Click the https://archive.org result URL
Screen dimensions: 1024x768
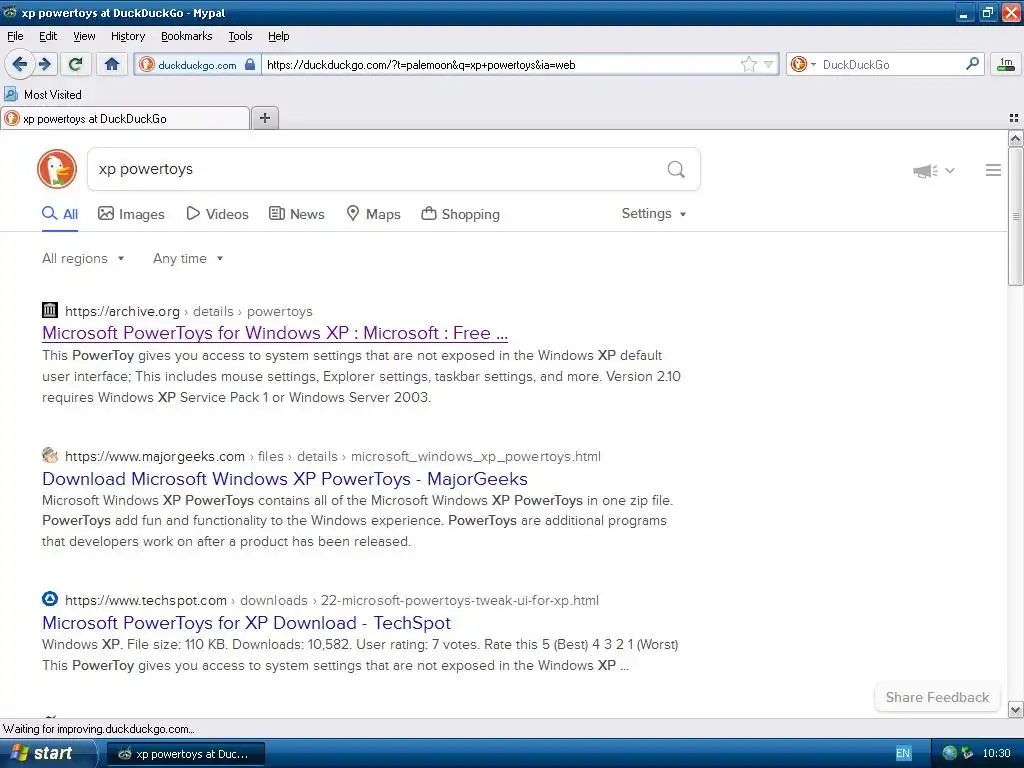pyautogui.click(x=122, y=312)
